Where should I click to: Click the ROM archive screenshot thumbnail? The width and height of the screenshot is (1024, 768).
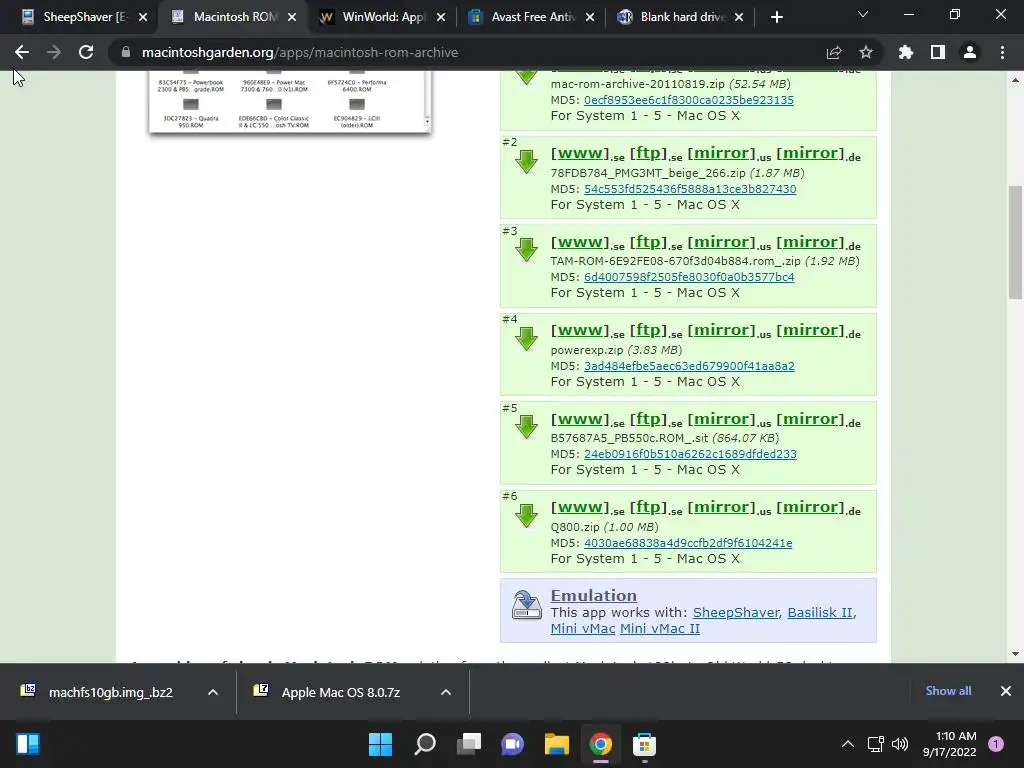tap(289, 101)
